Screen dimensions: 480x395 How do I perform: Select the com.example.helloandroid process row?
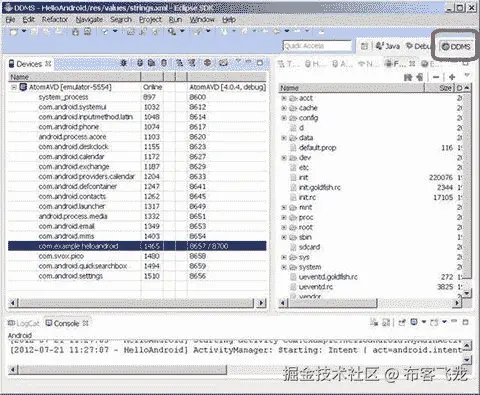click(137, 246)
